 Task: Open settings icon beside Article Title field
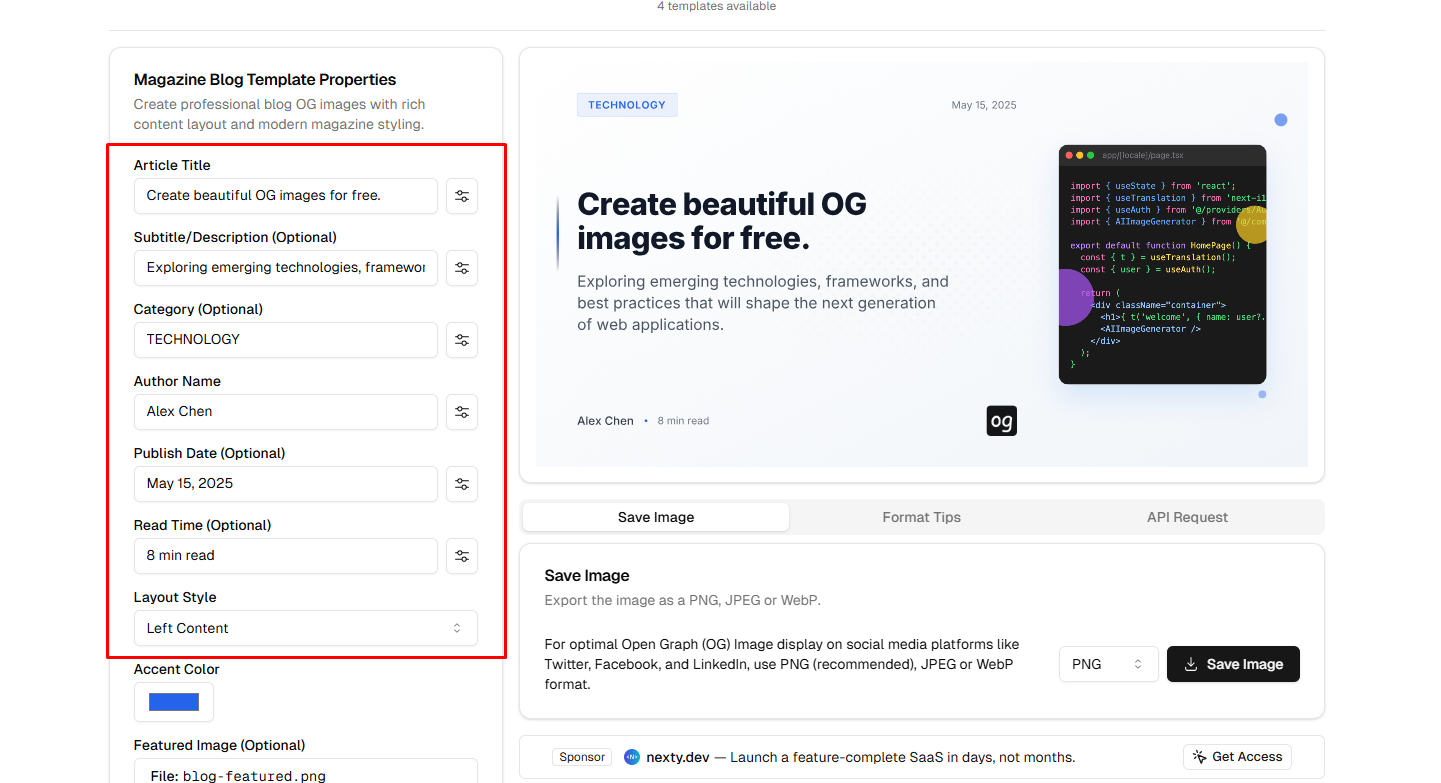[462, 196]
